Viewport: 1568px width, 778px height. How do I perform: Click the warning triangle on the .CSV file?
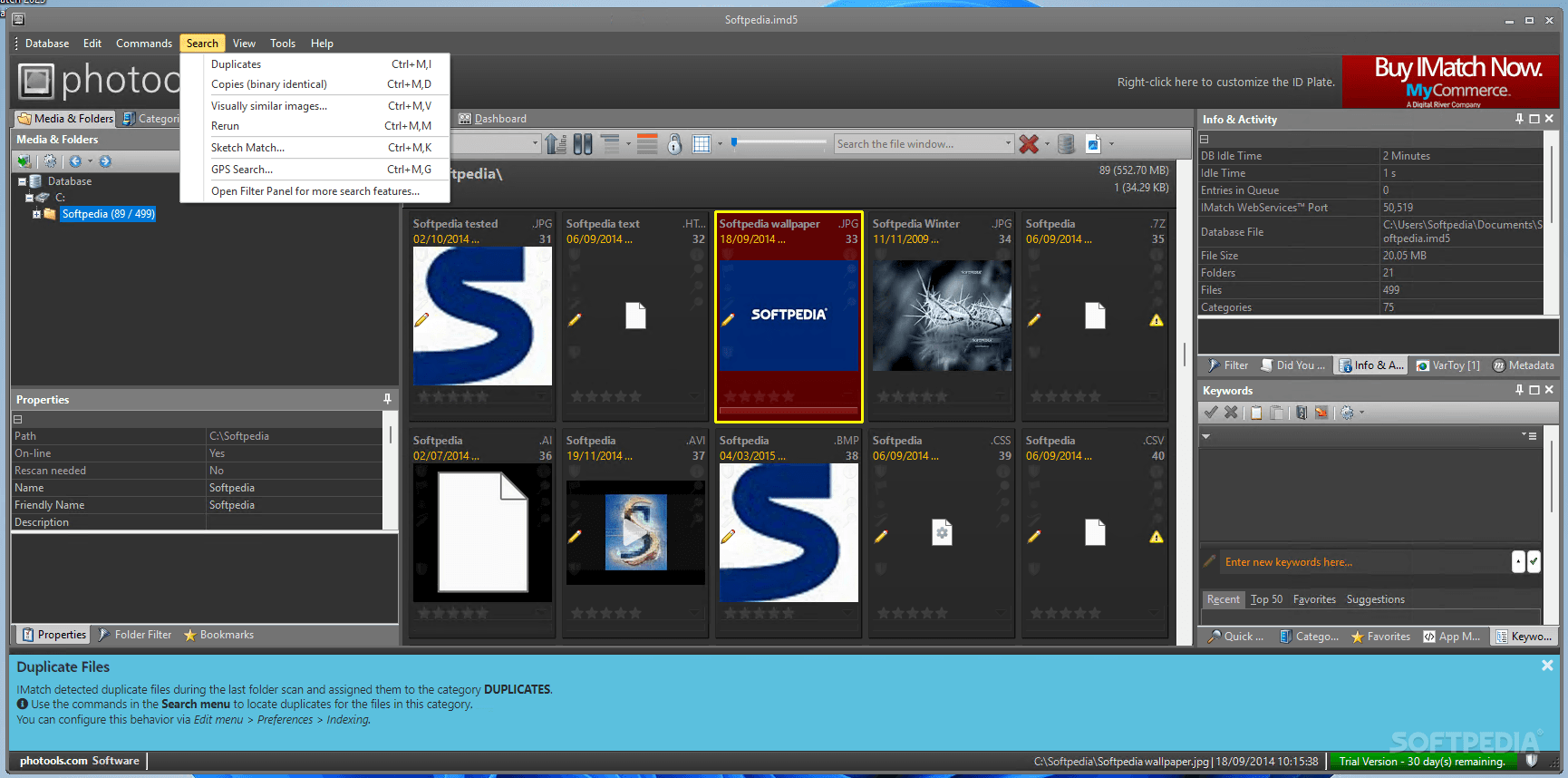(x=1157, y=537)
